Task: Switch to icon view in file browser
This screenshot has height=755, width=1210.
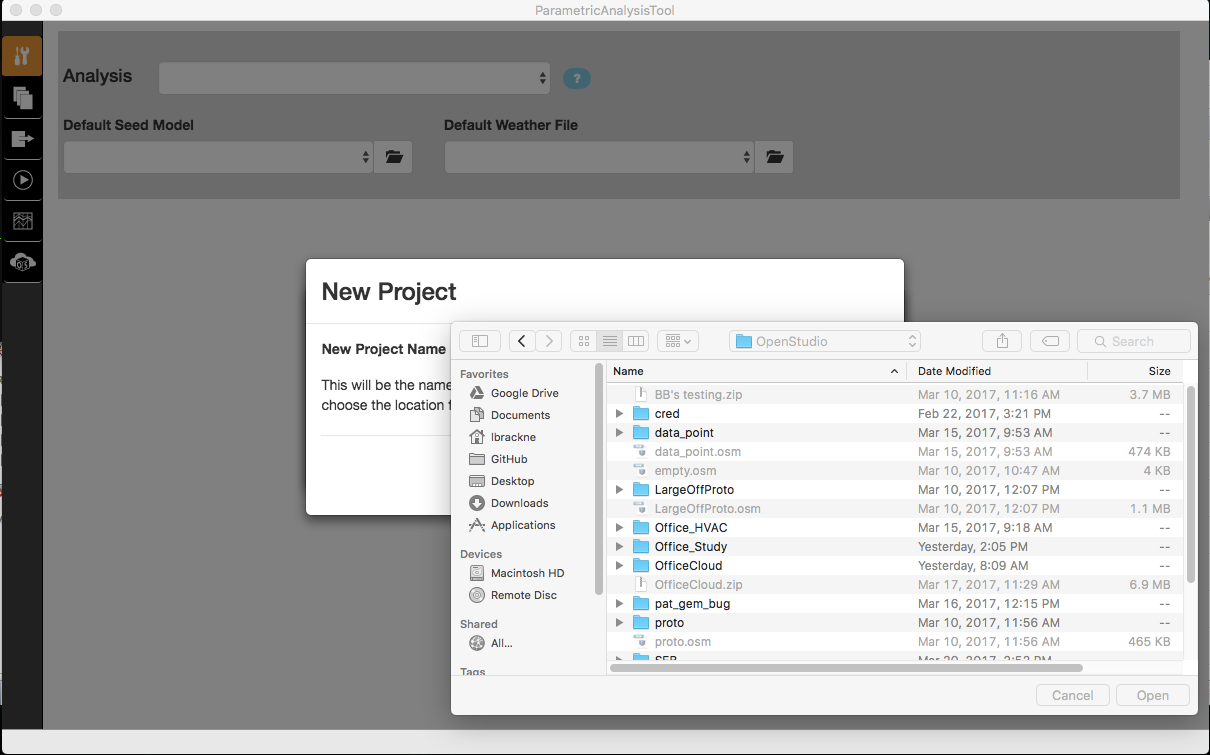Action: click(583, 341)
